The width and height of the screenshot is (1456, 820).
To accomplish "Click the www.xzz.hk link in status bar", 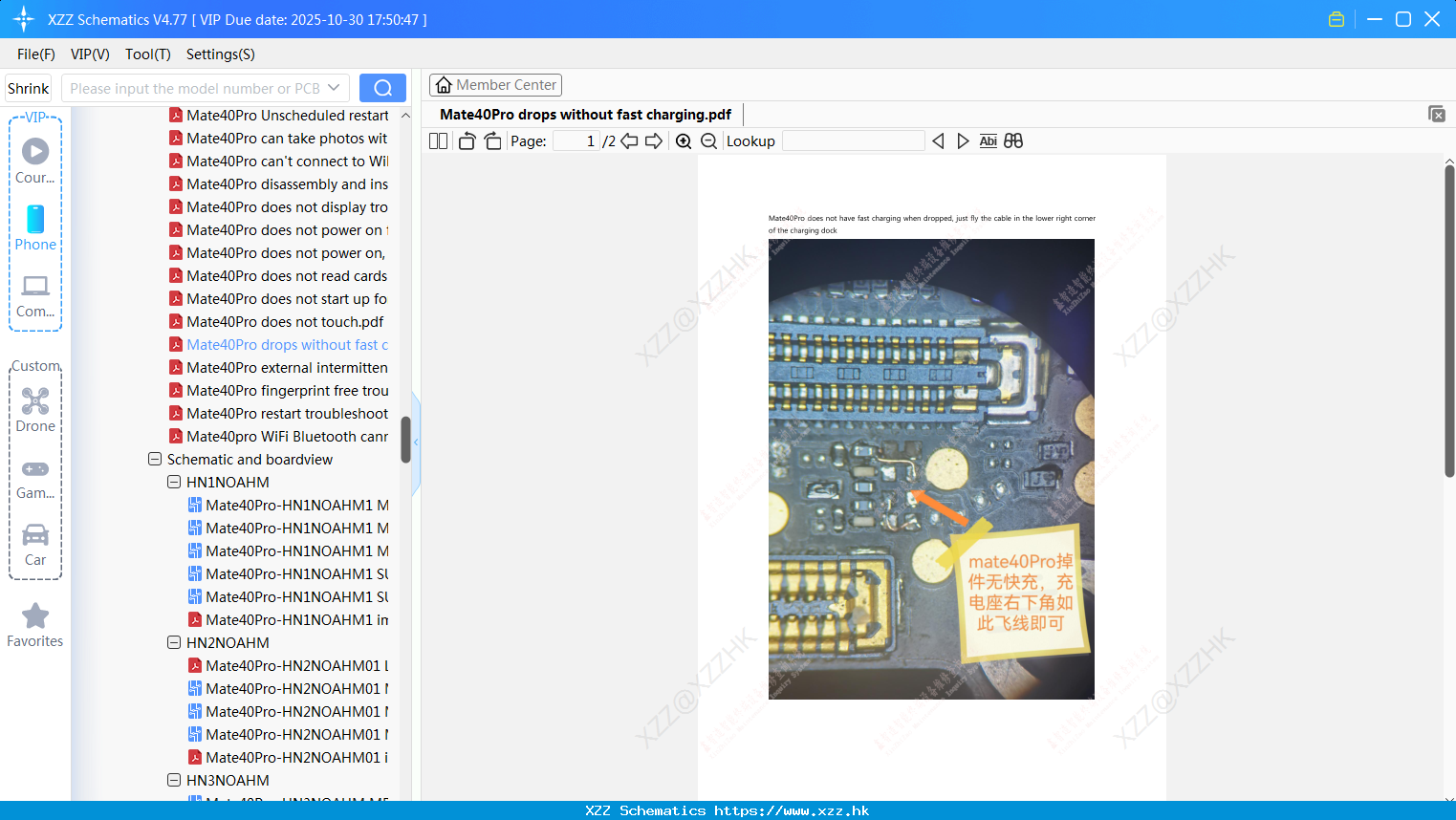I will (x=792, y=810).
